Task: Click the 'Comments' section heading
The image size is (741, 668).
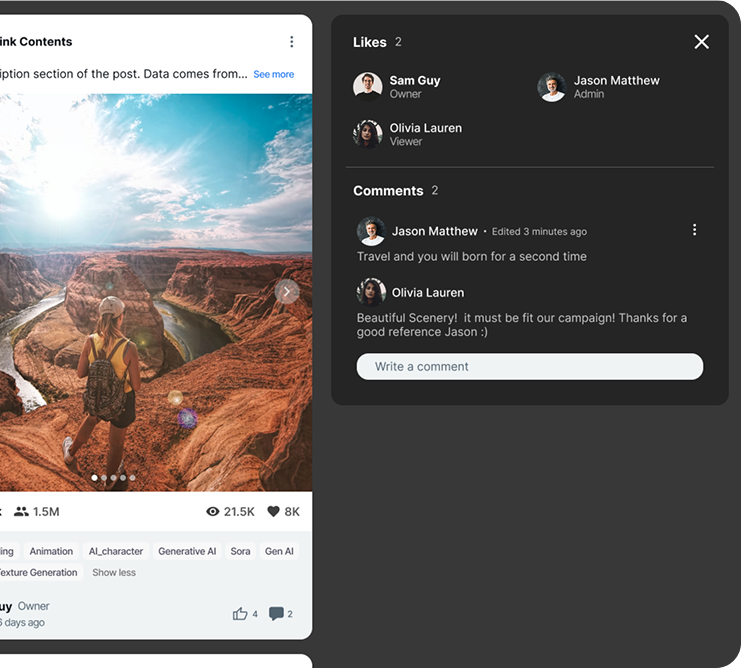Action: pos(388,190)
